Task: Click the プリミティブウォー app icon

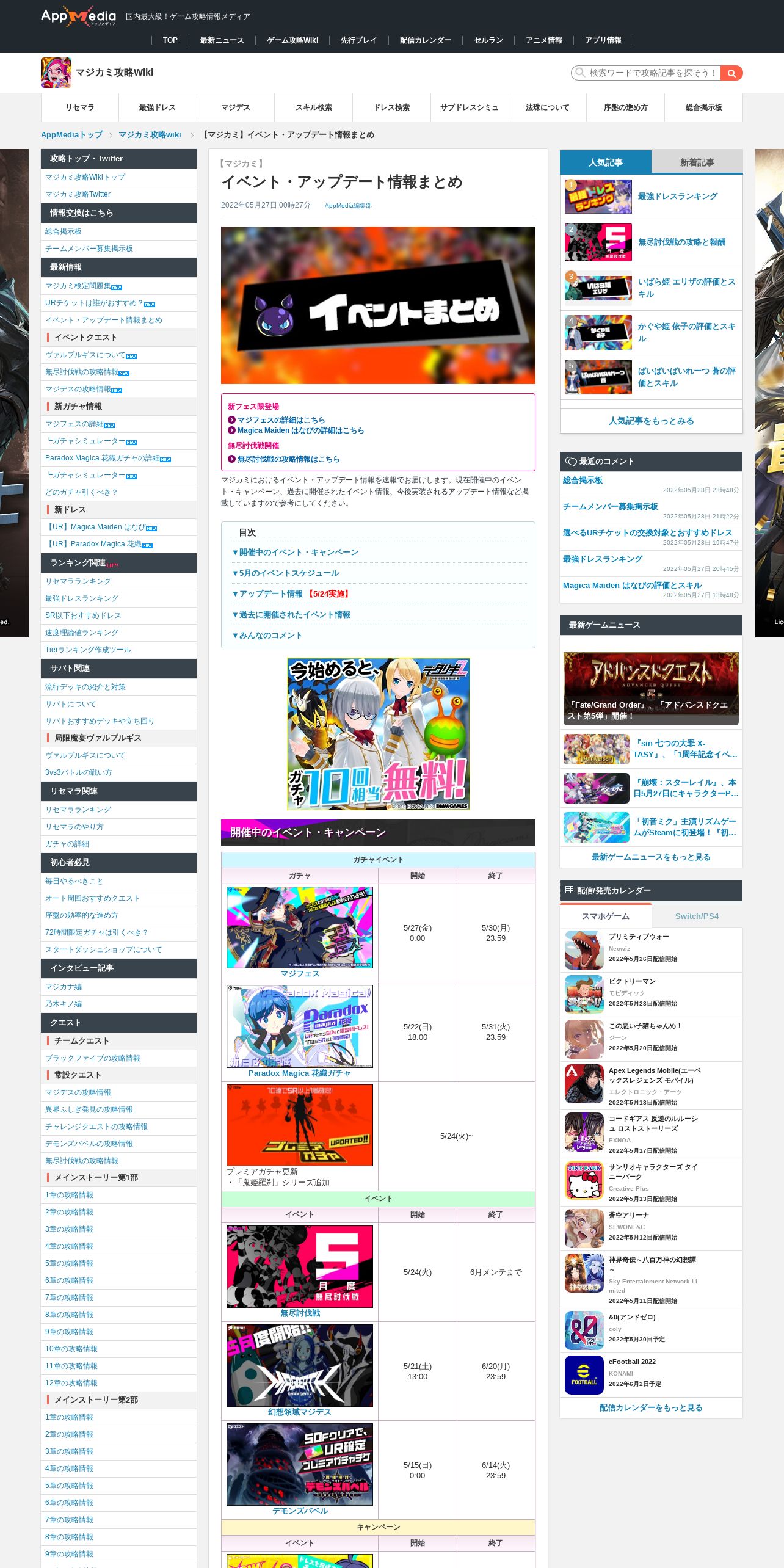Action: [x=584, y=950]
